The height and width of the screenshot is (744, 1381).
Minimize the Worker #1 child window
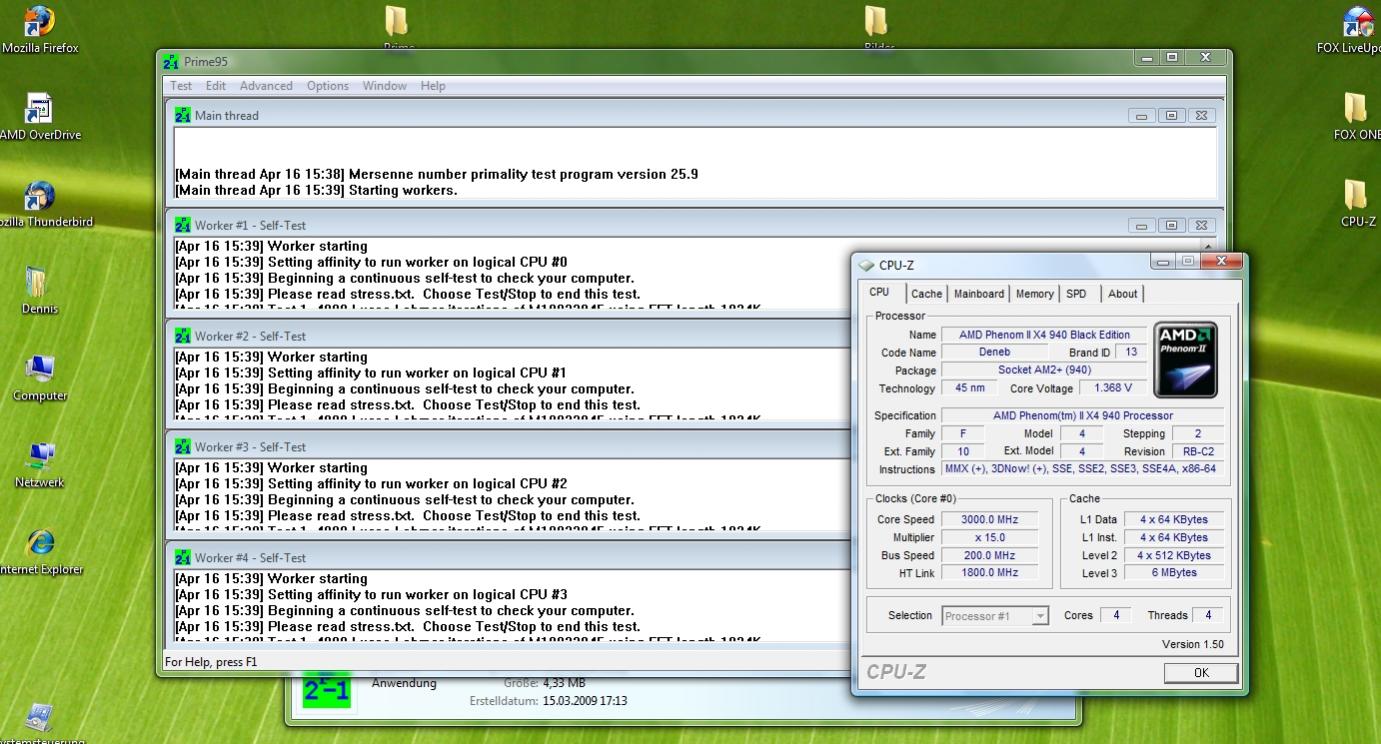click(1142, 226)
